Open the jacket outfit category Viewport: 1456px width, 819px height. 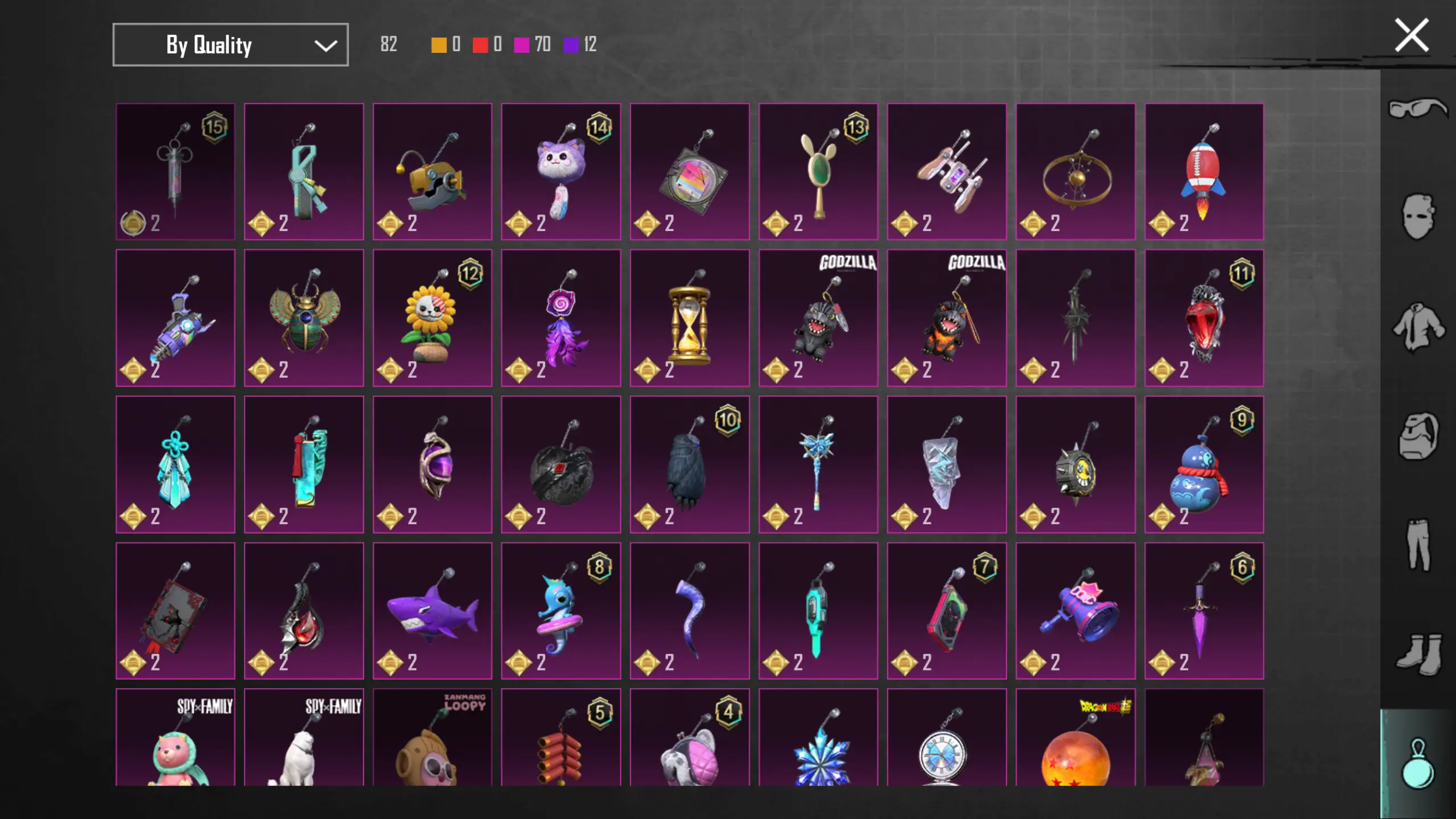point(1417,326)
